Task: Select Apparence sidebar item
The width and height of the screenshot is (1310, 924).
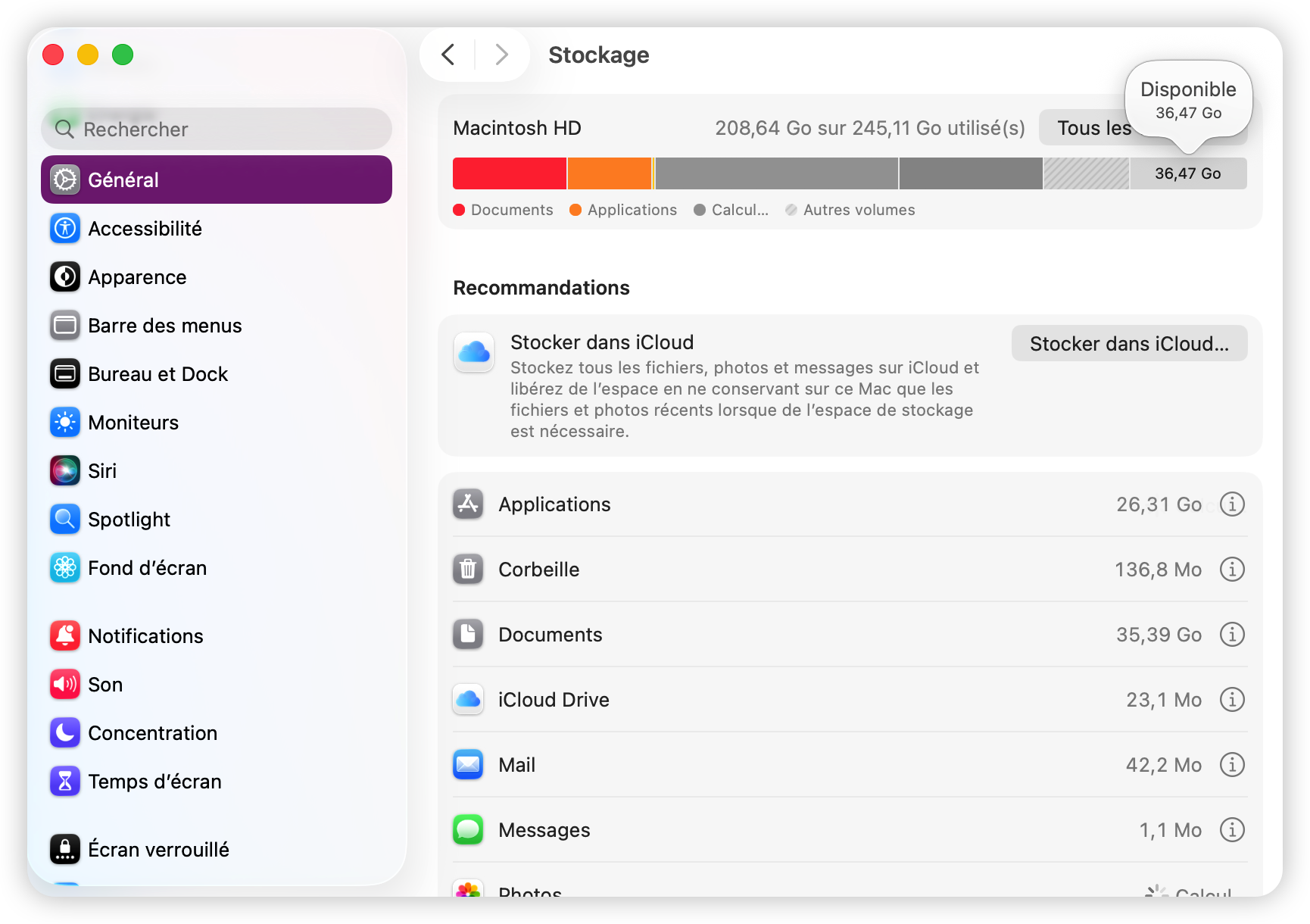Action: (x=217, y=276)
